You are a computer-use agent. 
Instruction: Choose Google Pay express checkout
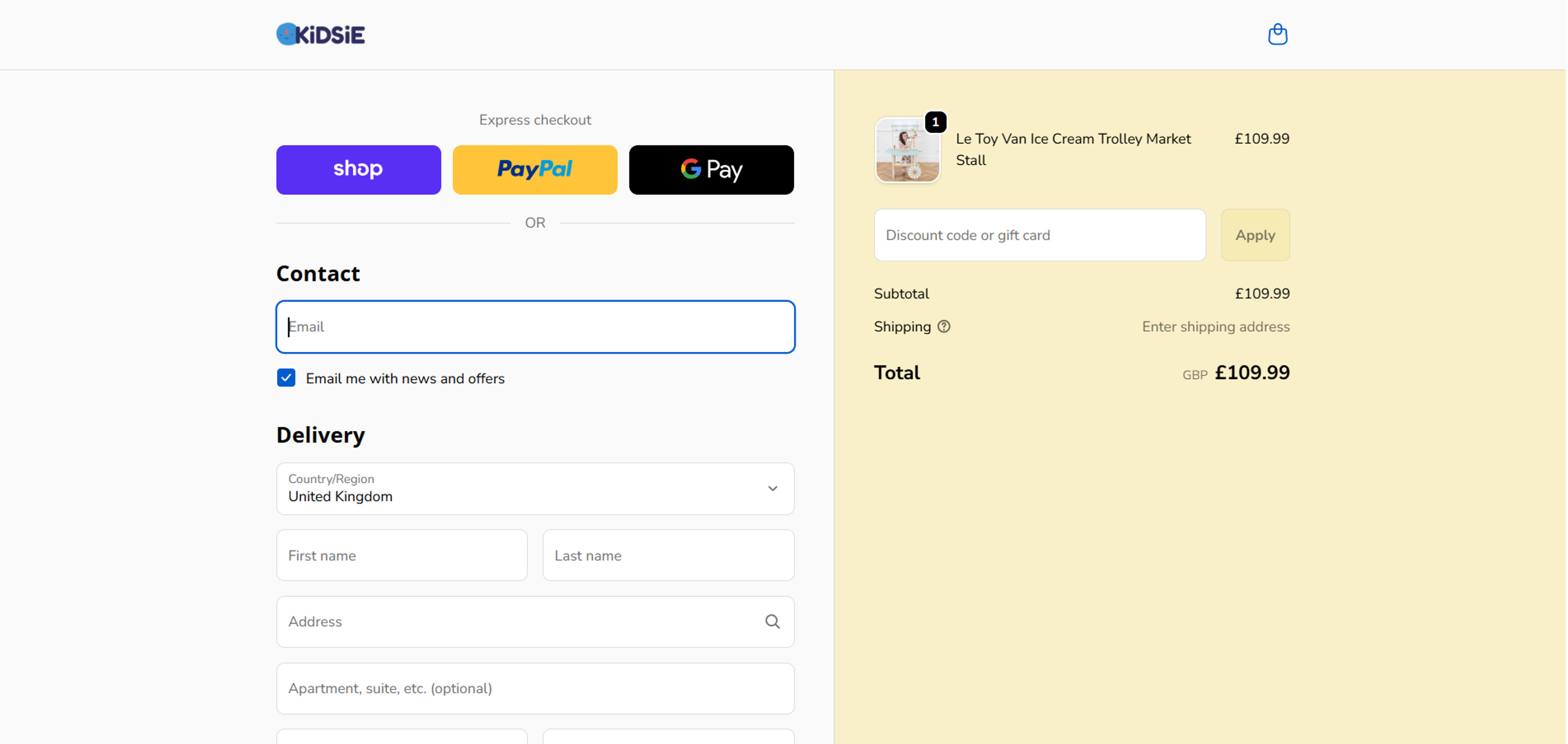click(x=711, y=170)
